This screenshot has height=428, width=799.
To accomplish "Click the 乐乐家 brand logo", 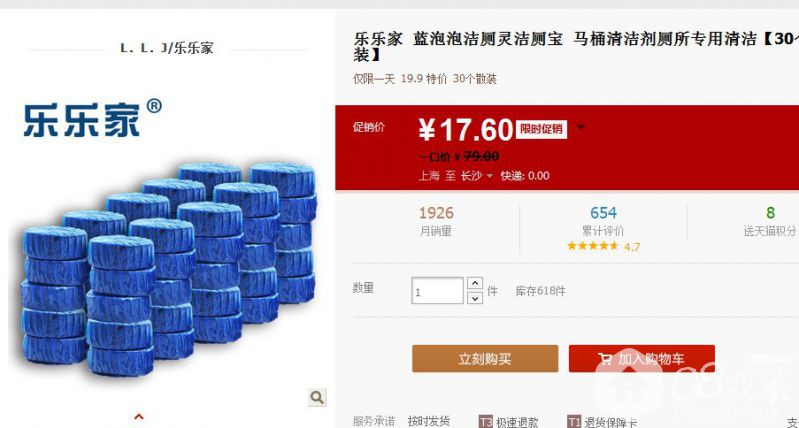I will (93, 118).
